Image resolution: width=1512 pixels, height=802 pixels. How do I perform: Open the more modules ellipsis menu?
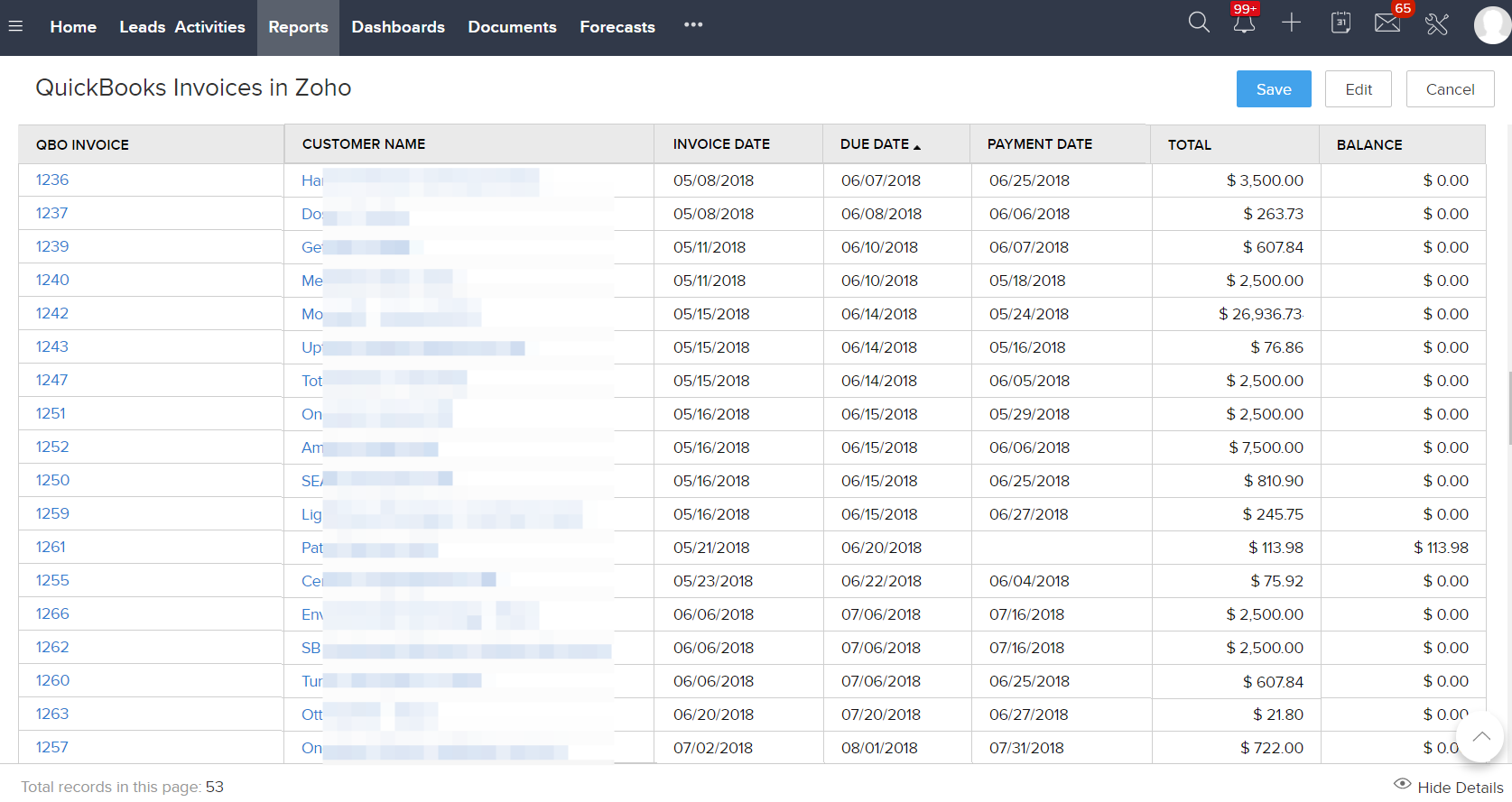click(x=693, y=25)
